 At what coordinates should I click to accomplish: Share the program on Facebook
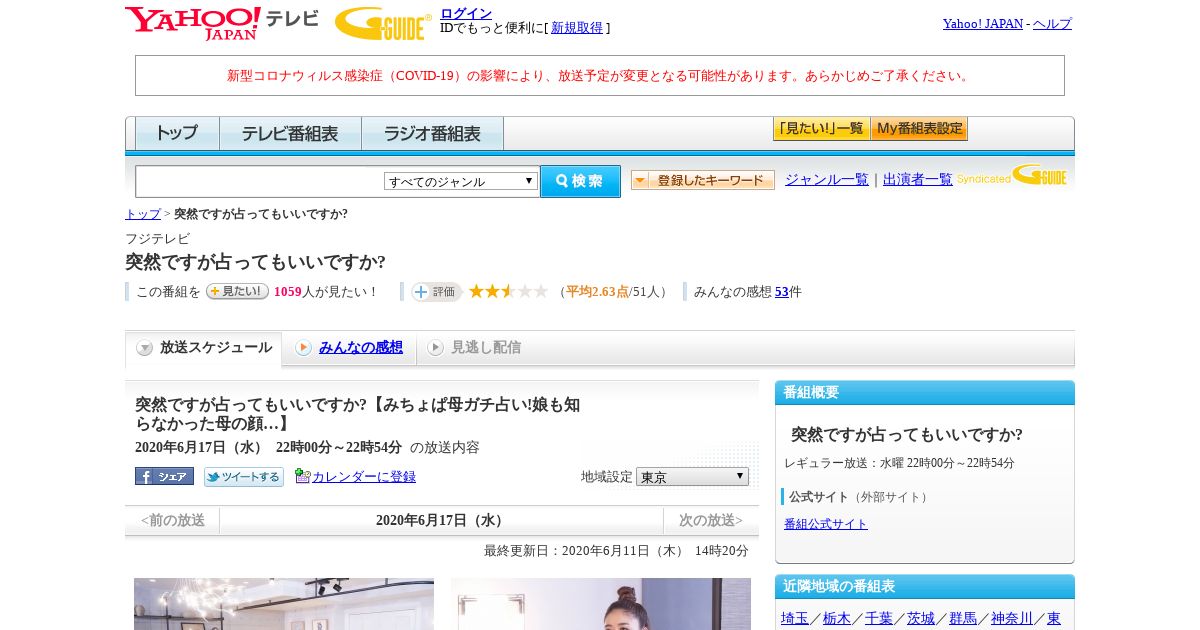(x=164, y=476)
